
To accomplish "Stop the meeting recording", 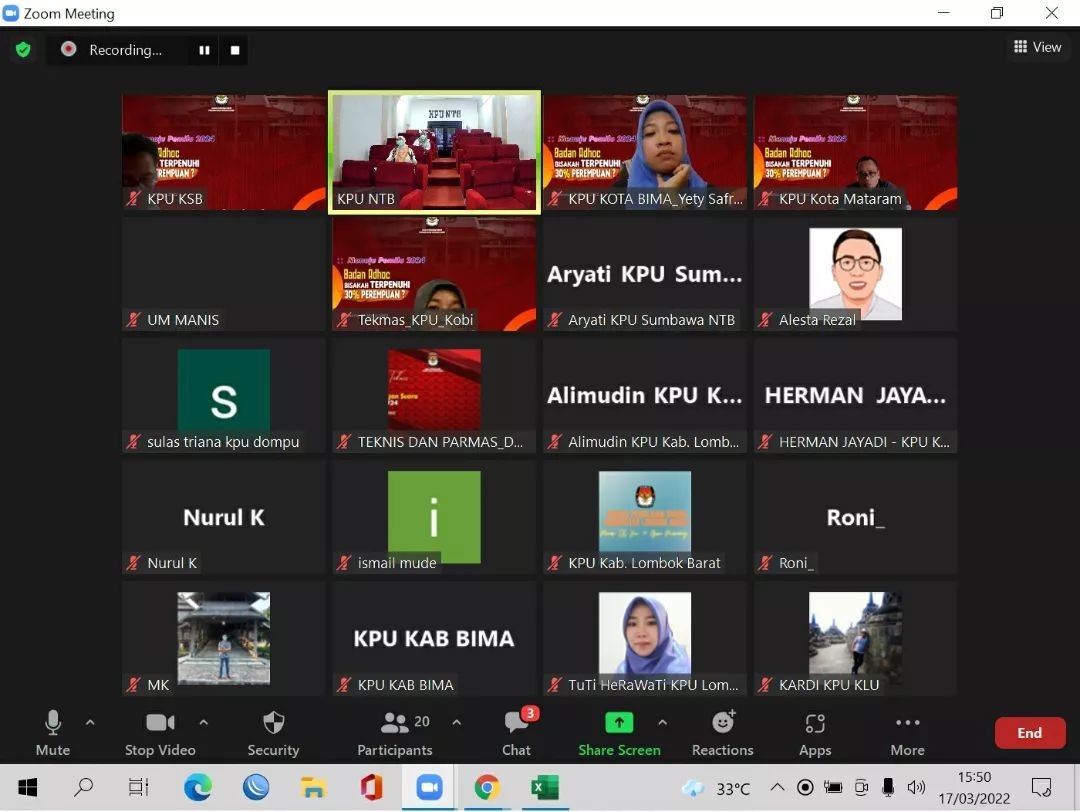I will point(235,50).
